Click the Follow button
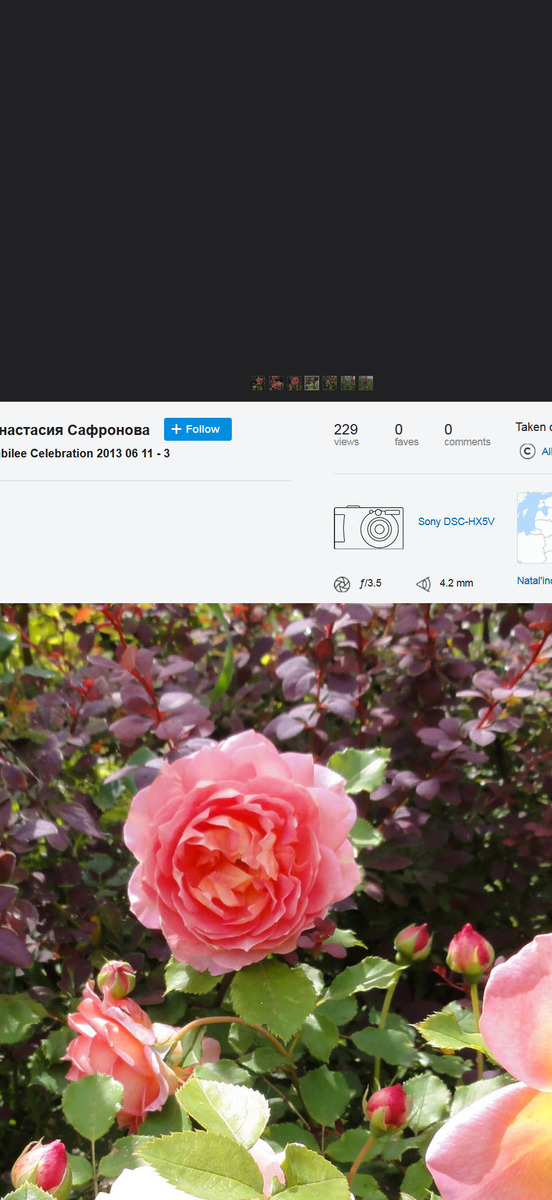Image resolution: width=552 pixels, height=1200 pixels. click(x=197, y=429)
